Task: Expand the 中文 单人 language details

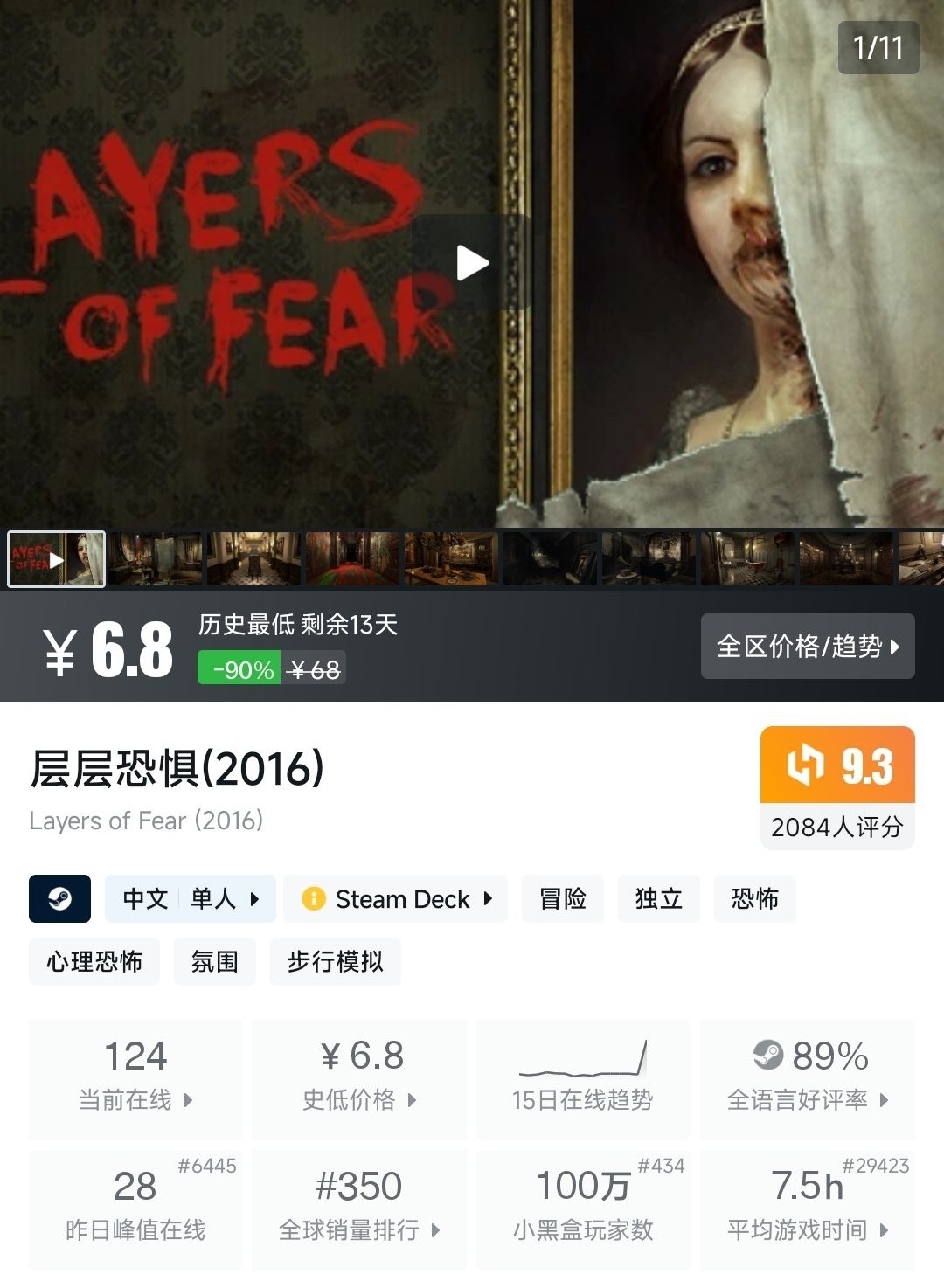Action: pos(191,898)
